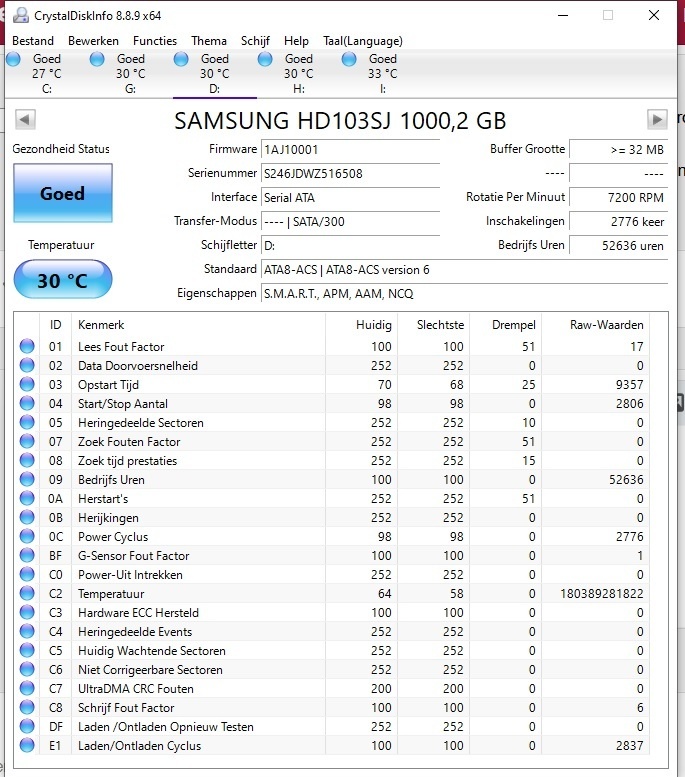Go to previous disk with left arrow
The height and width of the screenshot is (777, 685).
point(25,119)
